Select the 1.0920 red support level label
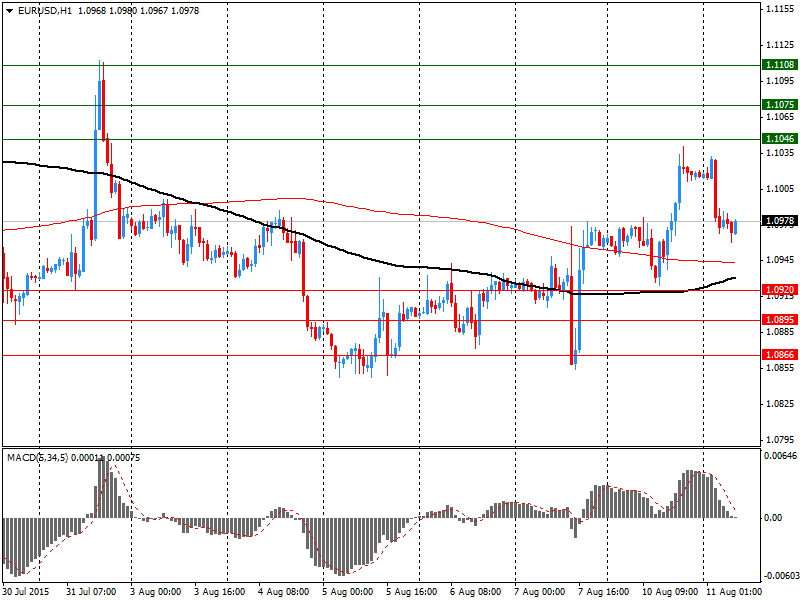 pyautogui.click(x=779, y=290)
